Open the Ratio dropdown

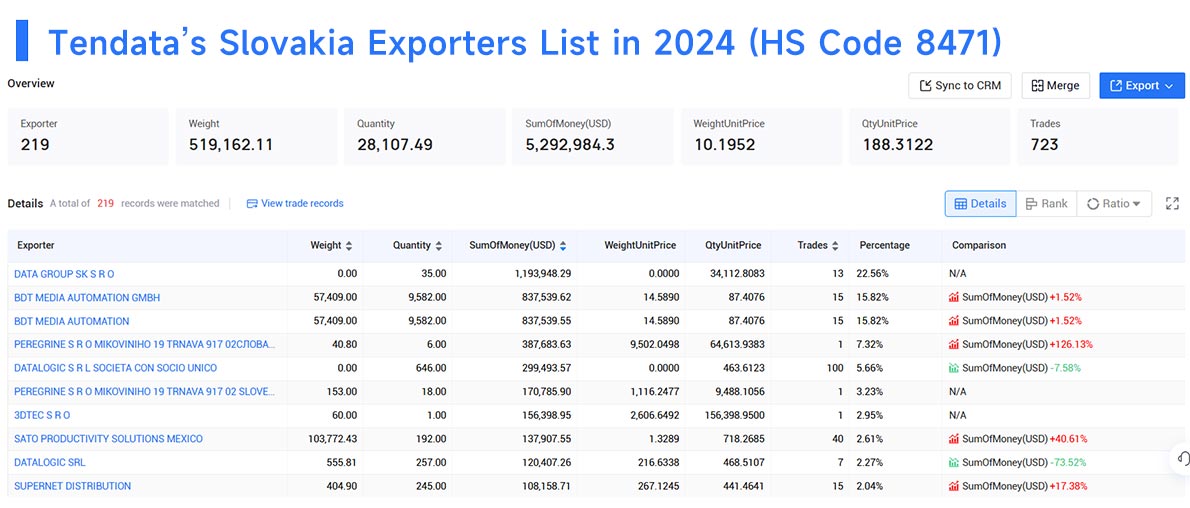click(1113, 204)
